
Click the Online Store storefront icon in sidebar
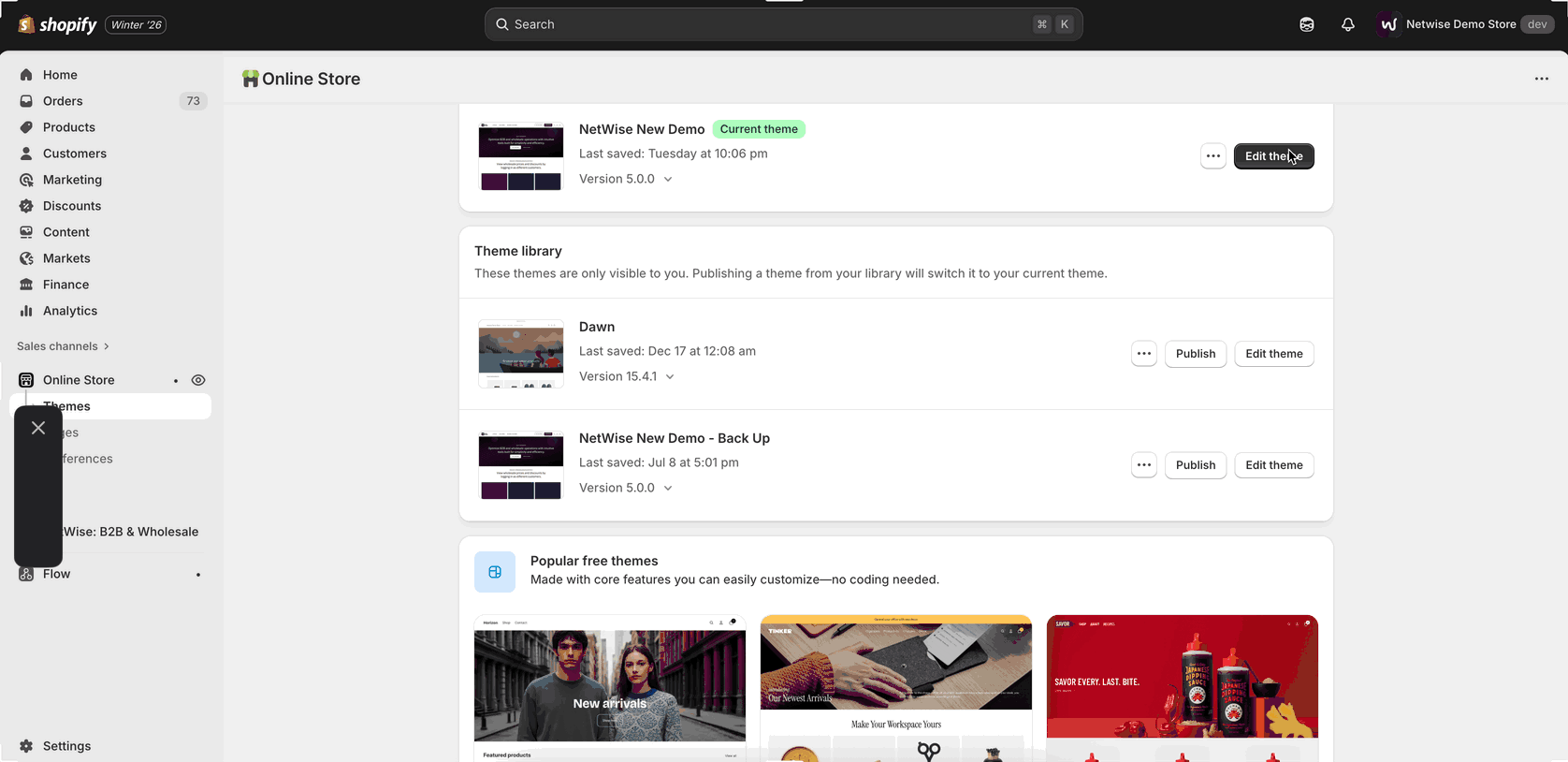pyautogui.click(x=26, y=380)
